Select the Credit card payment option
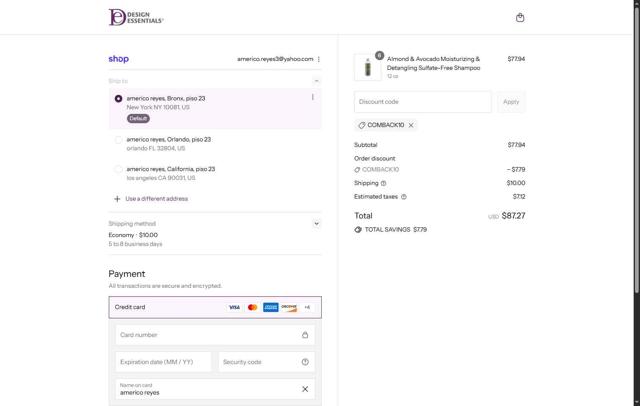This screenshot has height=406, width=640. (x=215, y=307)
